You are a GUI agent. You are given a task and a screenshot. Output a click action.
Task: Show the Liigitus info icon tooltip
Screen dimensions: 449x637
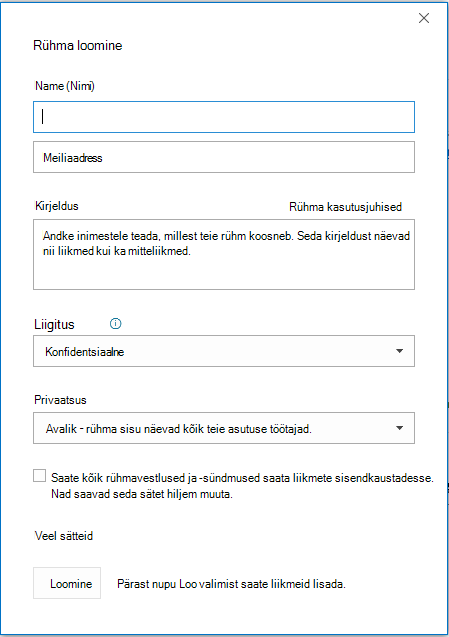115,323
